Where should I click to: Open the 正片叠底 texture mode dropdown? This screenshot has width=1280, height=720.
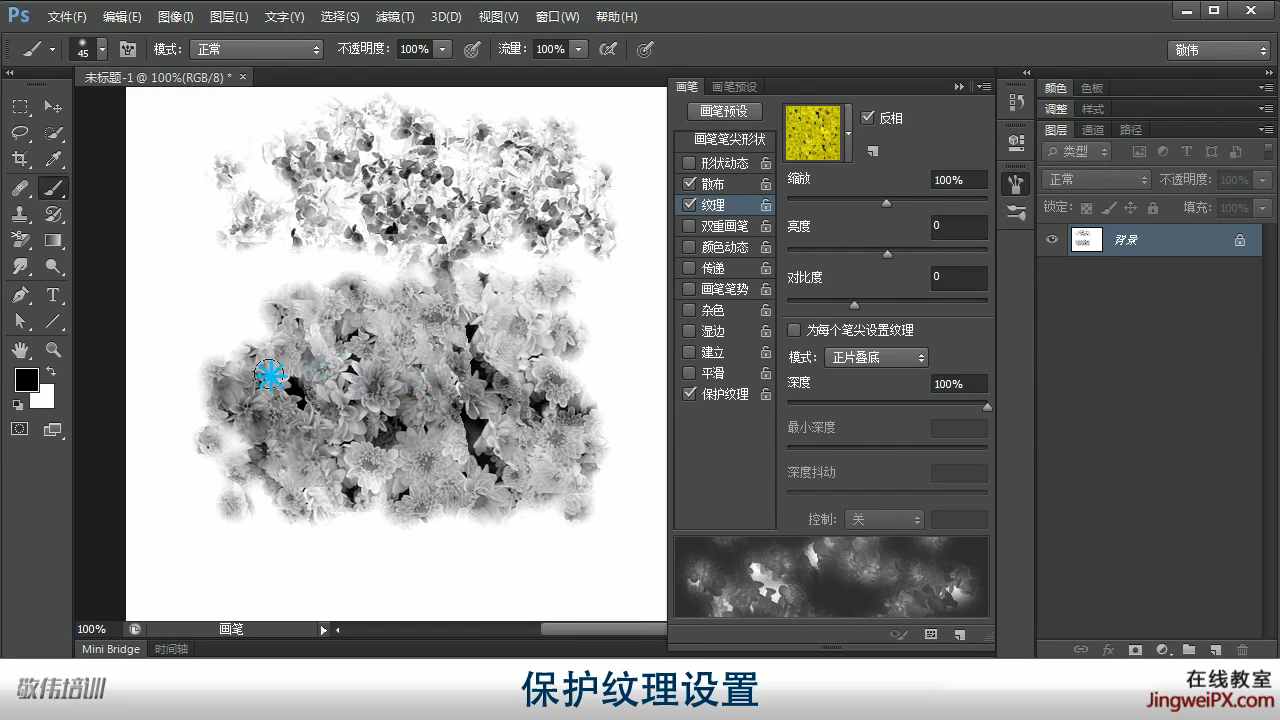click(875, 357)
